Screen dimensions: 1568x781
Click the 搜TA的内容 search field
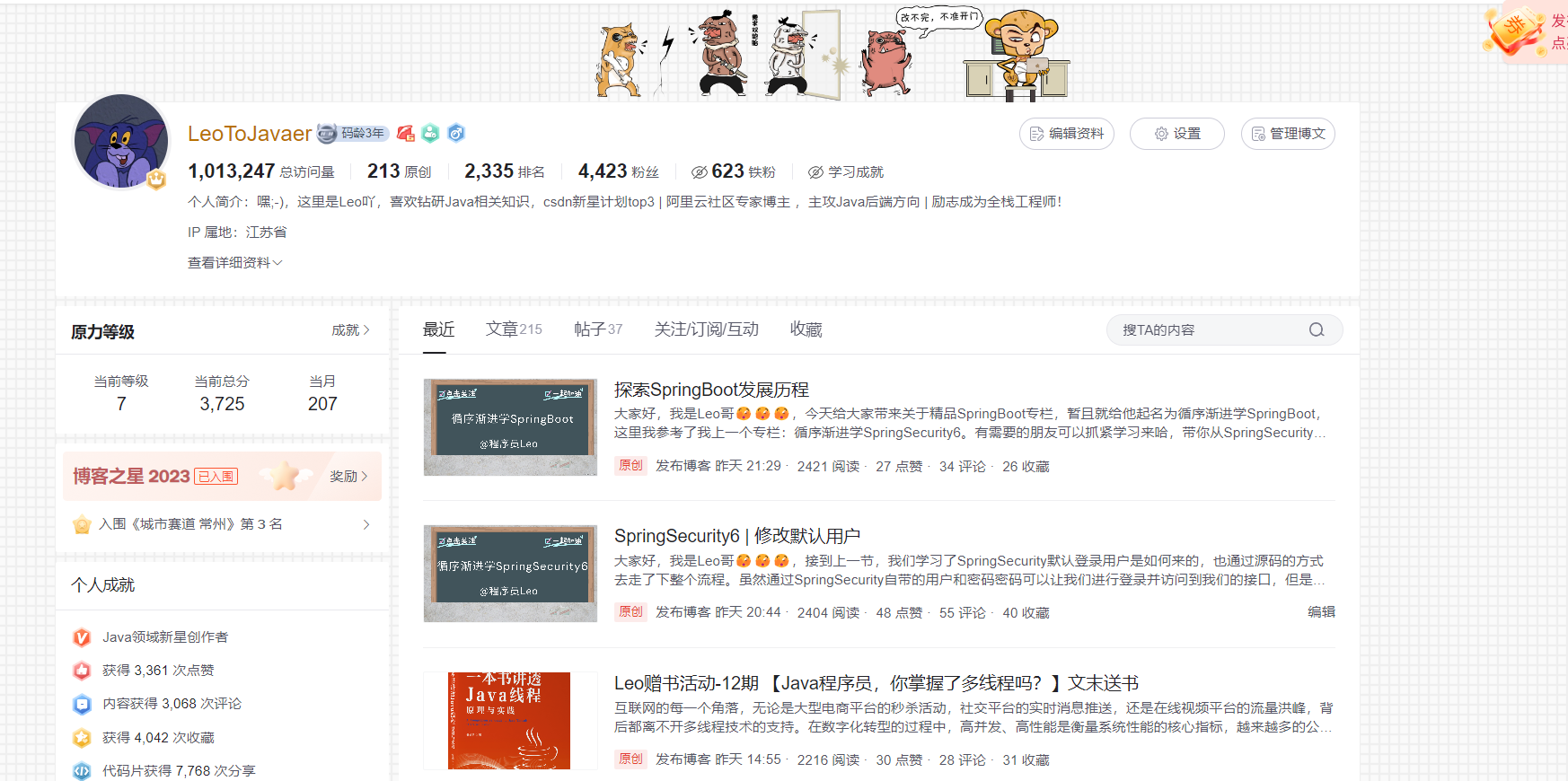click(1225, 329)
